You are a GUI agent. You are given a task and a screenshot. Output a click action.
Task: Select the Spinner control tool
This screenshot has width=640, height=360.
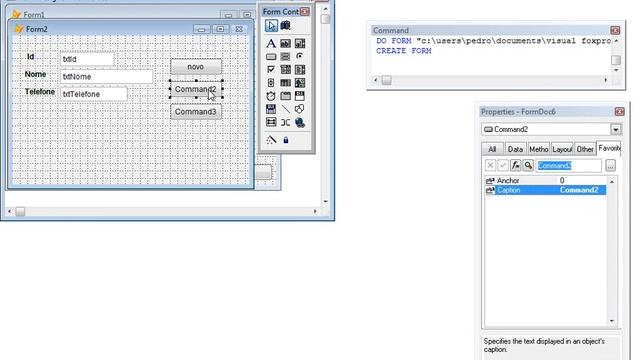[271, 82]
